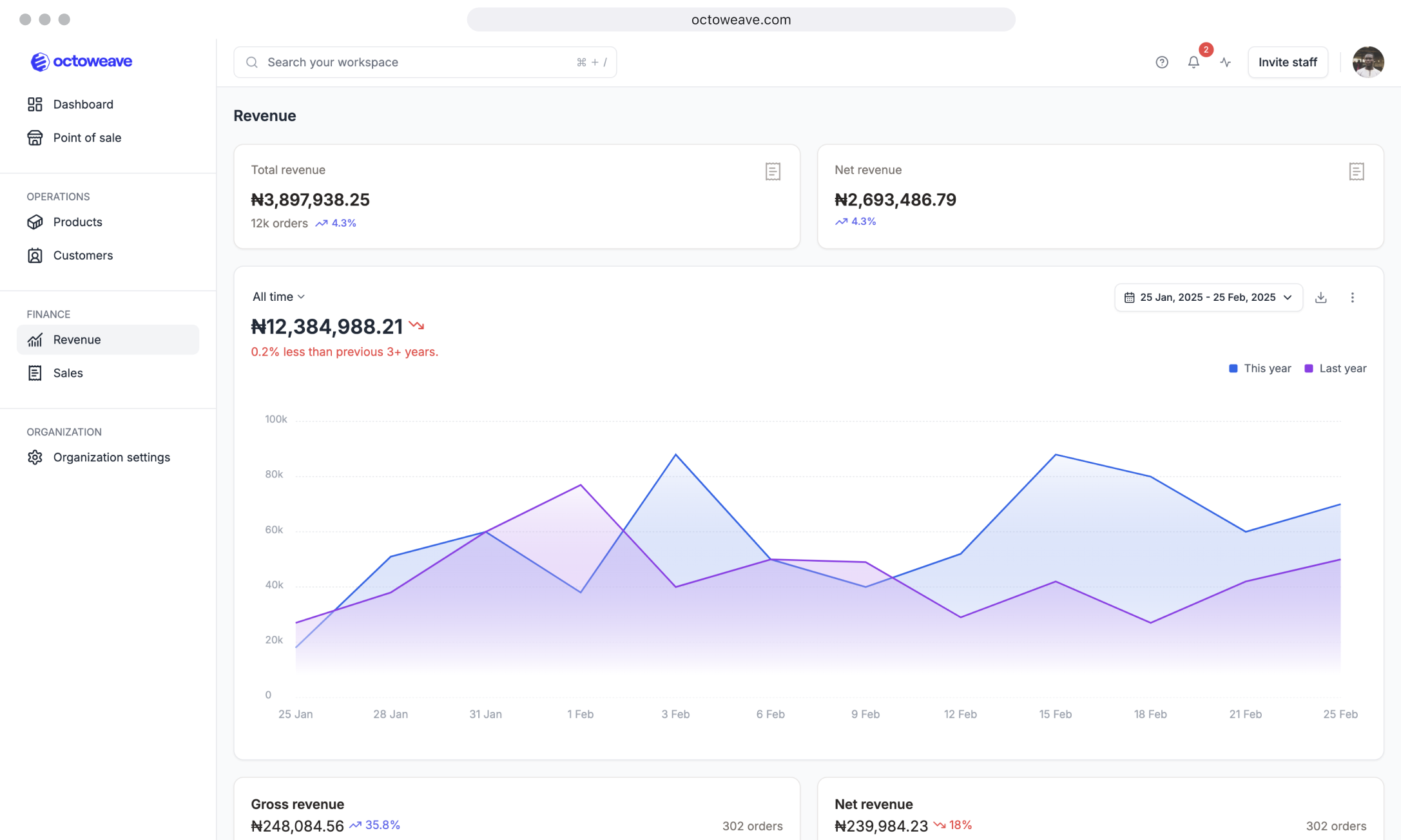Click the Net revenue receipt icon
The height and width of the screenshot is (840, 1401).
click(x=1356, y=171)
